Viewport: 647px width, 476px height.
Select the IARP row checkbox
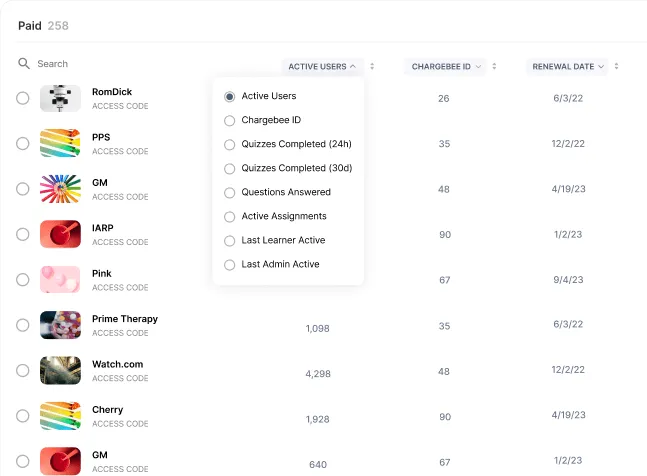pos(23,234)
